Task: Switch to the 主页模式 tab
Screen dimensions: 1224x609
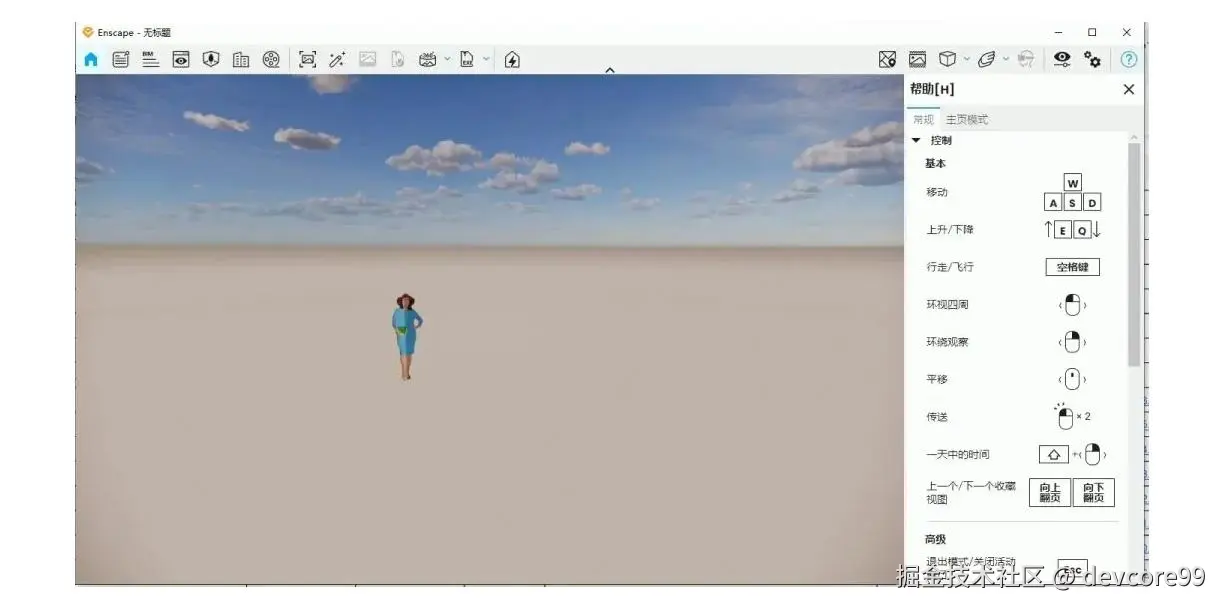Action: pyautogui.click(x=967, y=119)
